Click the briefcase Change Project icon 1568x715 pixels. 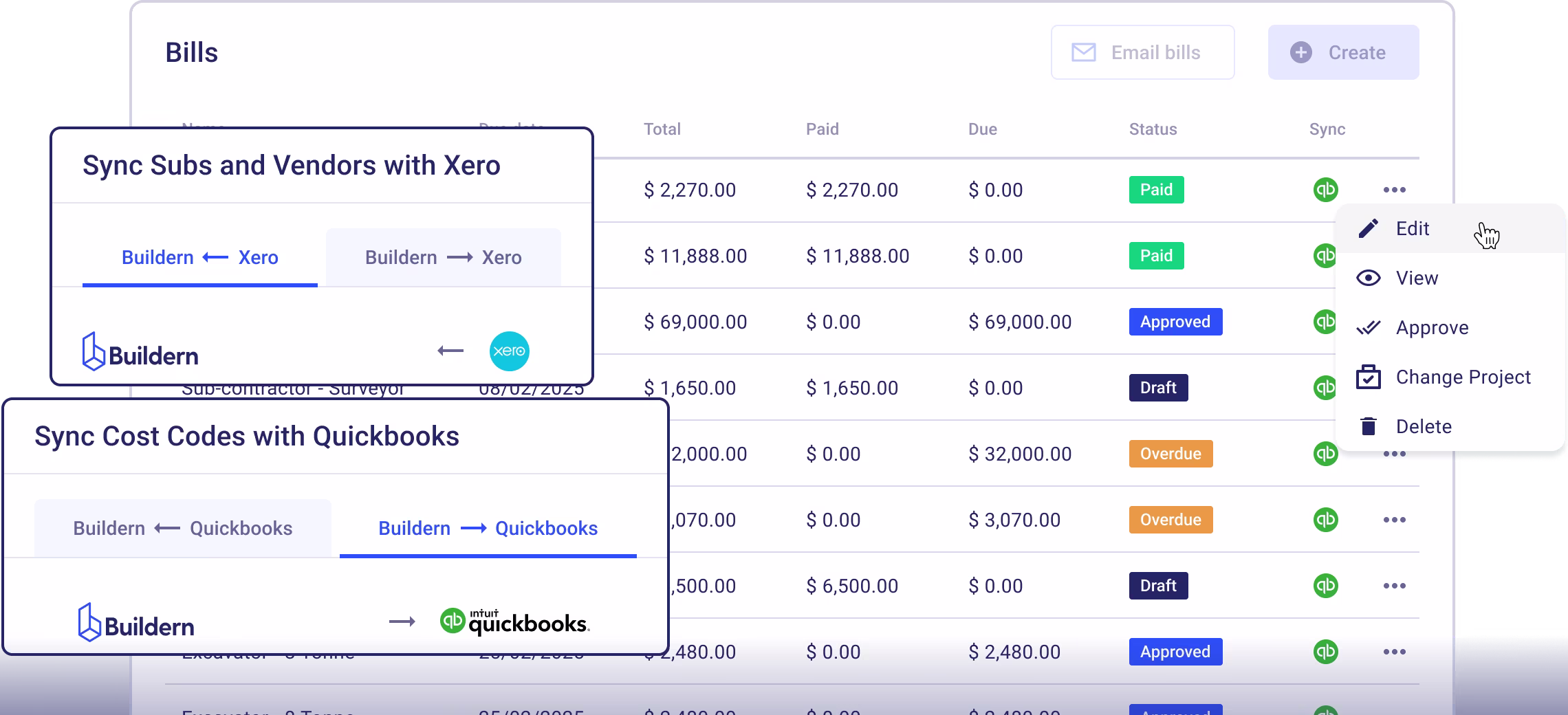1369,377
